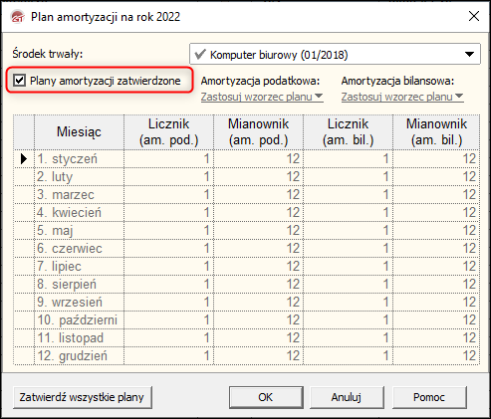The image size is (491, 419).
Task: Expand Zastosuj wzorzec planu under Amortyzacja podatkowa
Action: tap(262, 97)
